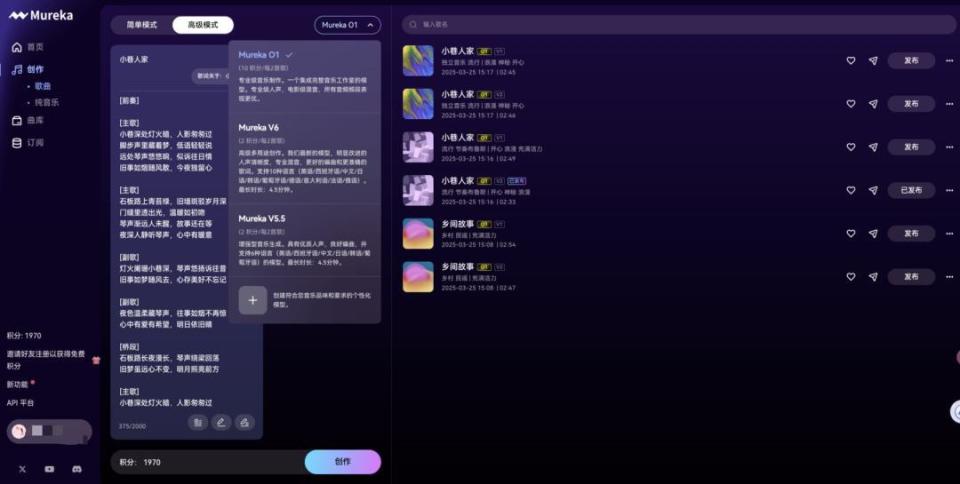The image size is (960, 484).
Task: Click the 小巷人家 02:33 track cover thumbnail
Action: coord(418,190)
